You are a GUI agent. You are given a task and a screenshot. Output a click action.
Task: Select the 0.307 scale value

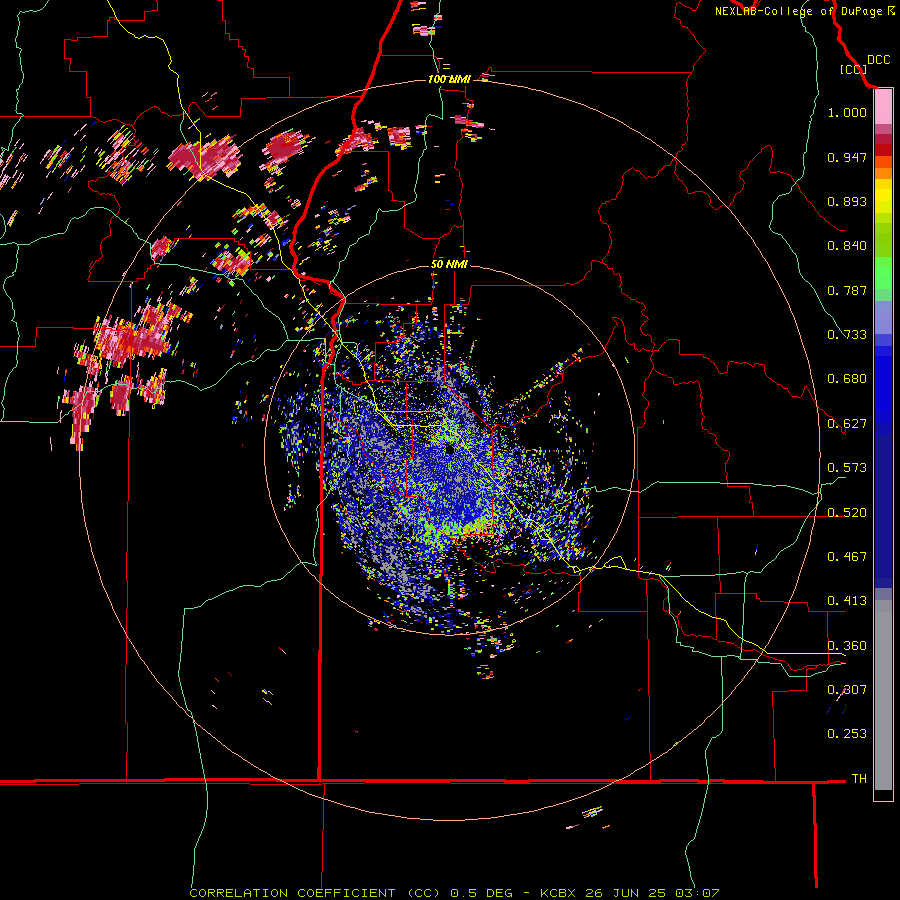(x=847, y=690)
